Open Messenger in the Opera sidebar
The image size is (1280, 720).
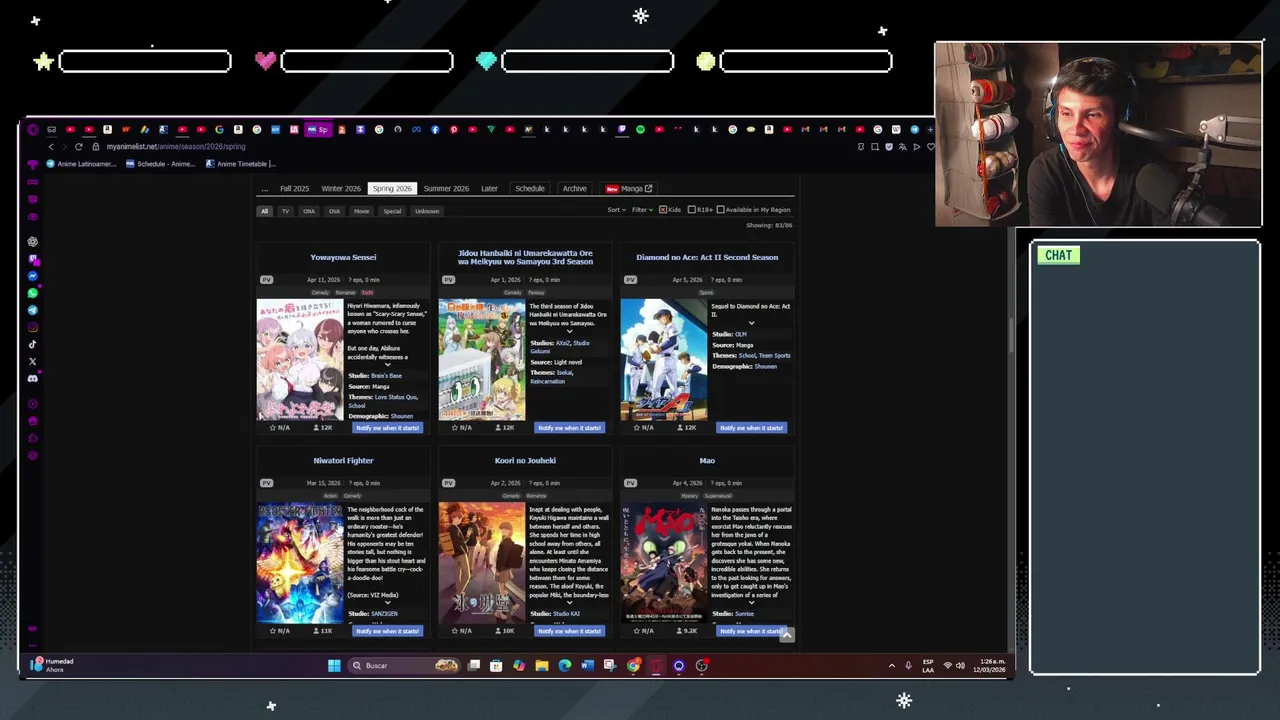(x=33, y=276)
